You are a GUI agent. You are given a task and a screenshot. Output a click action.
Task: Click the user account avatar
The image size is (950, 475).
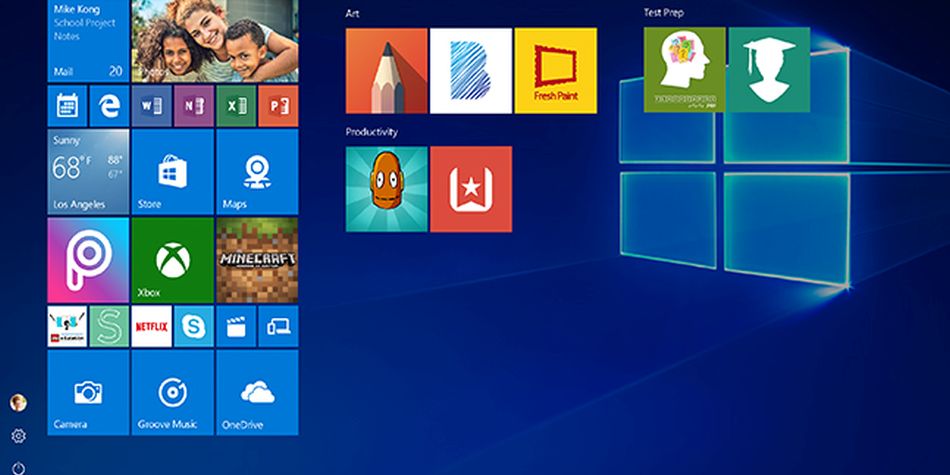coord(18,403)
